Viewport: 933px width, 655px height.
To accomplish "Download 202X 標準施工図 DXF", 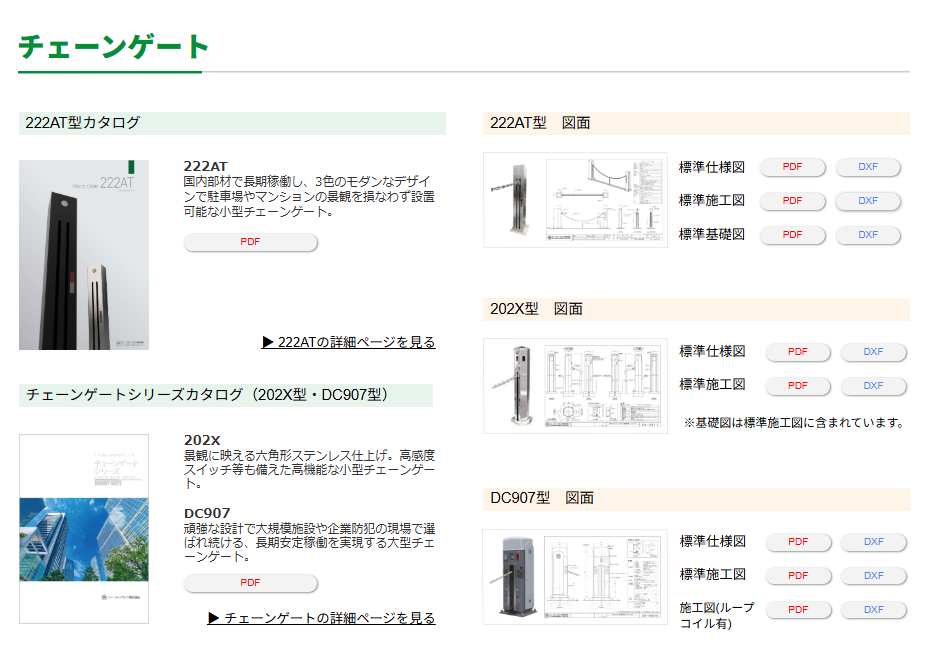I will [873, 386].
